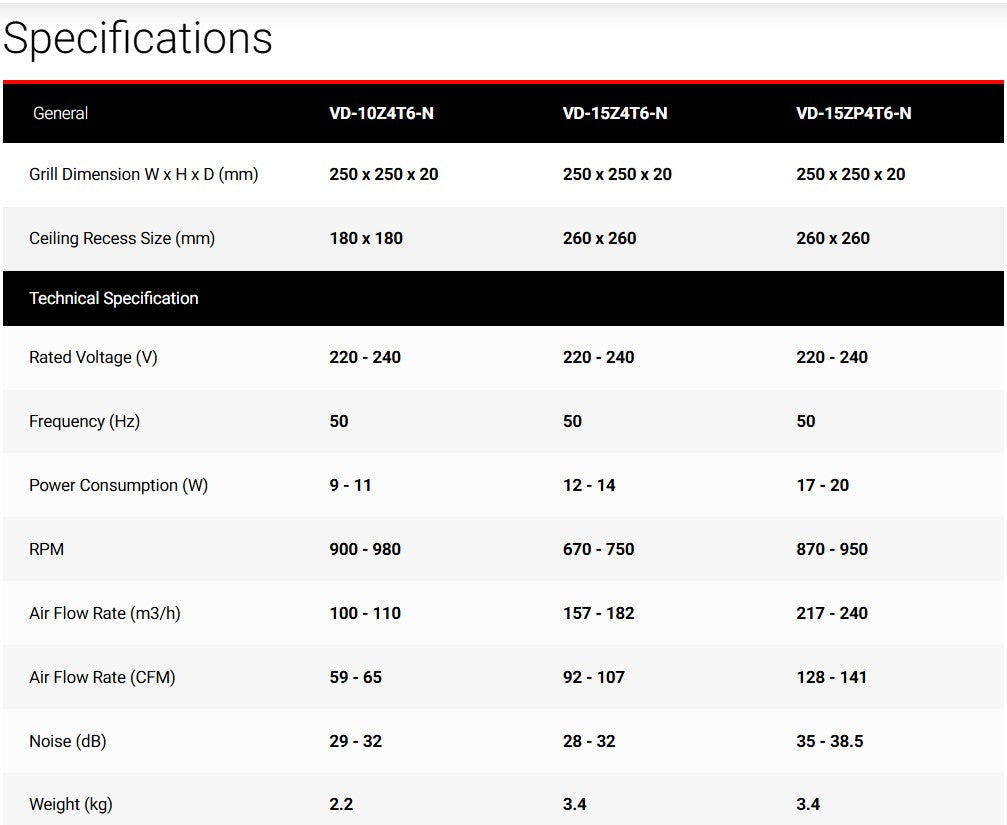Select the VD-15Z4T6-N column header
Viewport: 1007px width, 825px height.
click(615, 113)
